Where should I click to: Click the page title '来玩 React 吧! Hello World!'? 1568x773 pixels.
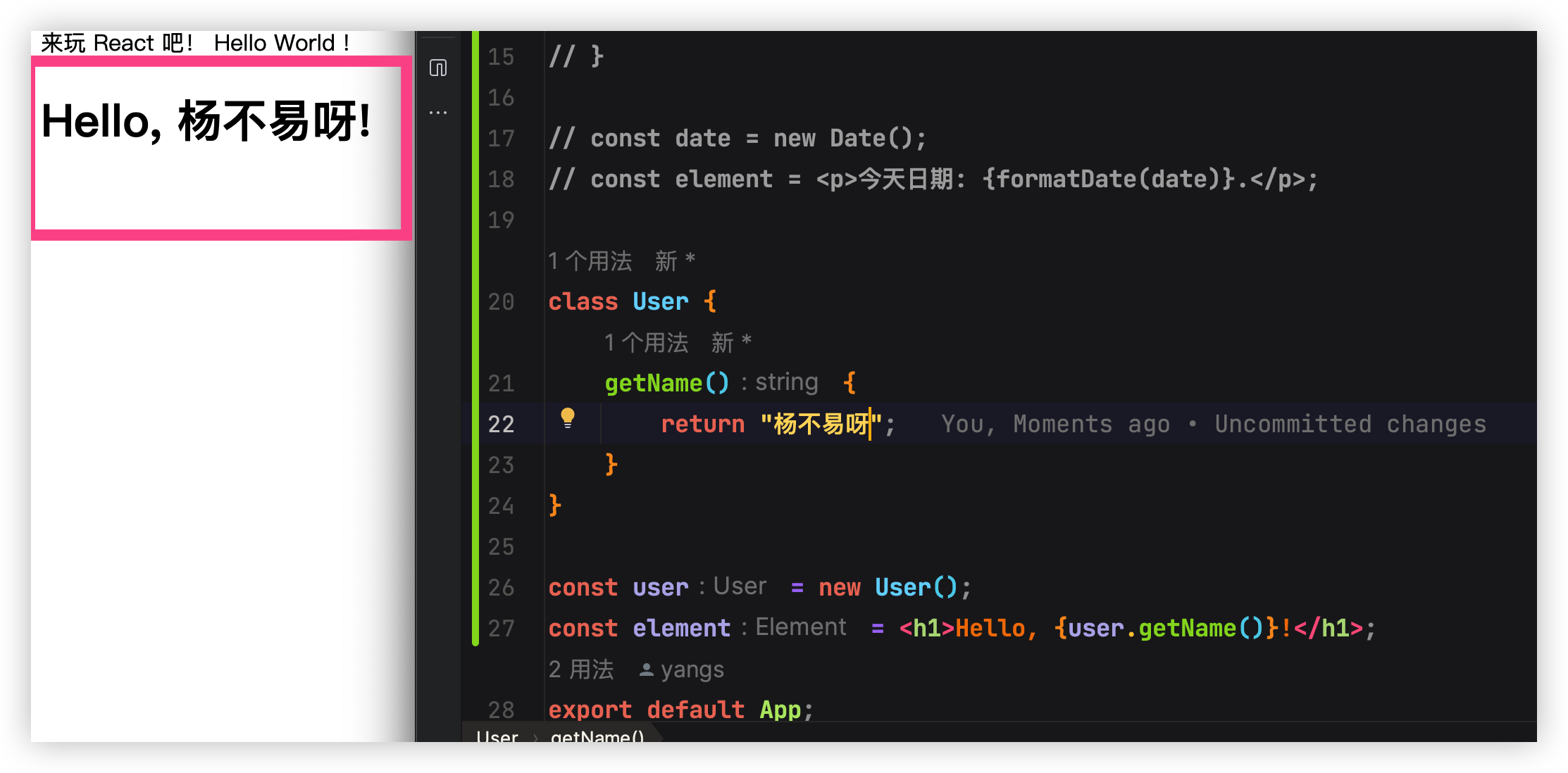(195, 42)
